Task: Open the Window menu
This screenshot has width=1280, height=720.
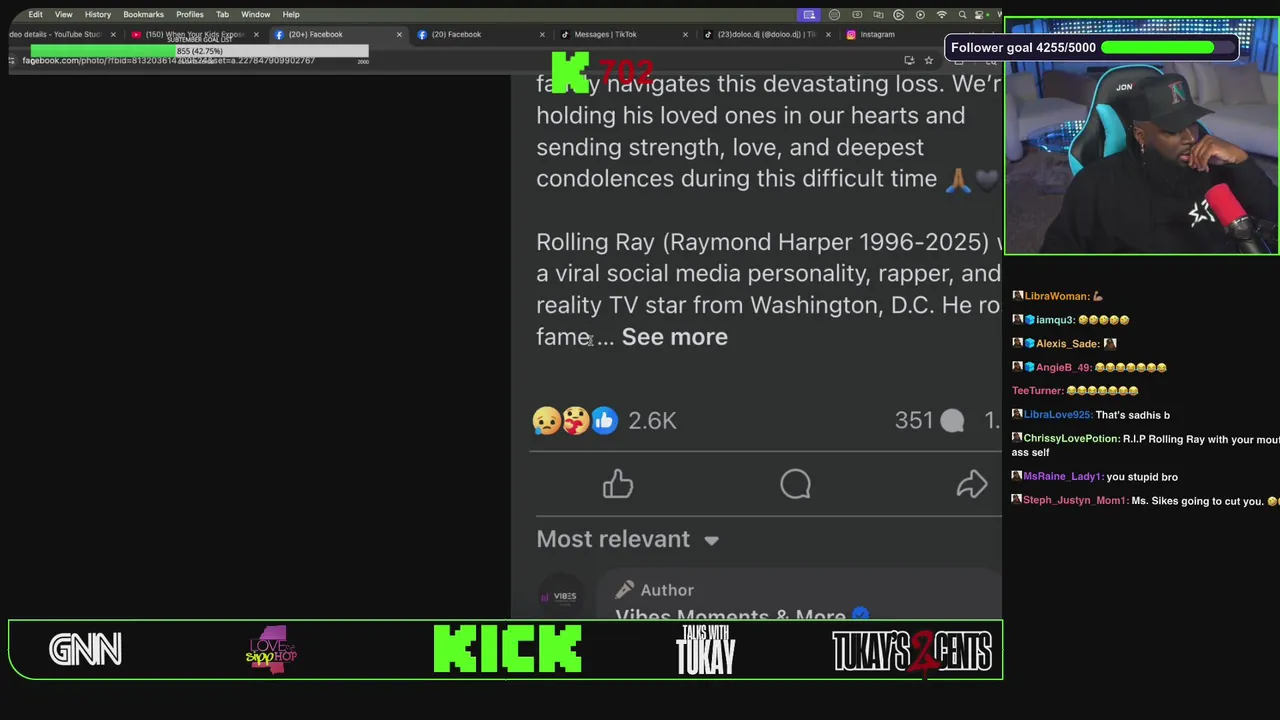Action: pos(256,14)
